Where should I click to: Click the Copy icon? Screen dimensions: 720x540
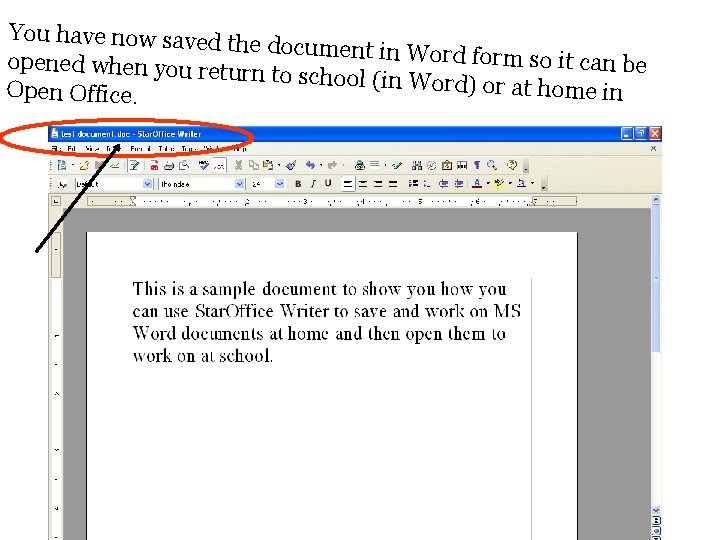tap(253, 165)
